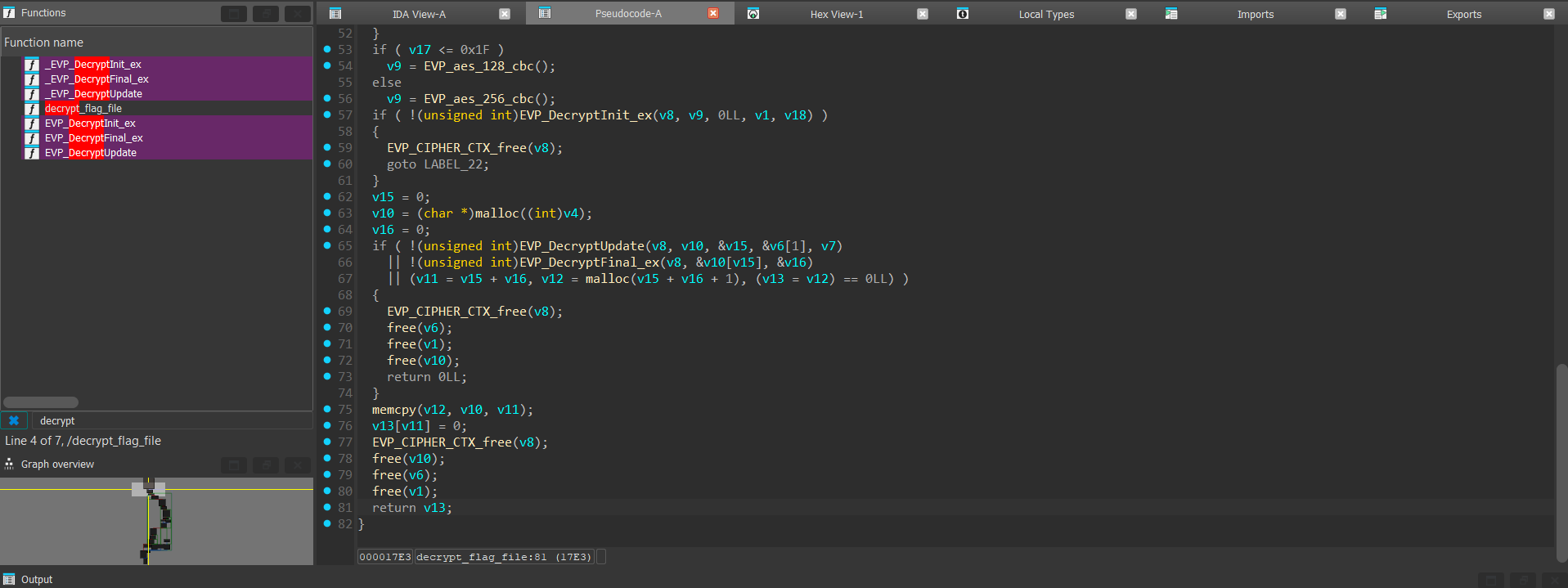Click the Hex View-1 tab icon
This screenshot has width=1568, height=588.
(753, 14)
